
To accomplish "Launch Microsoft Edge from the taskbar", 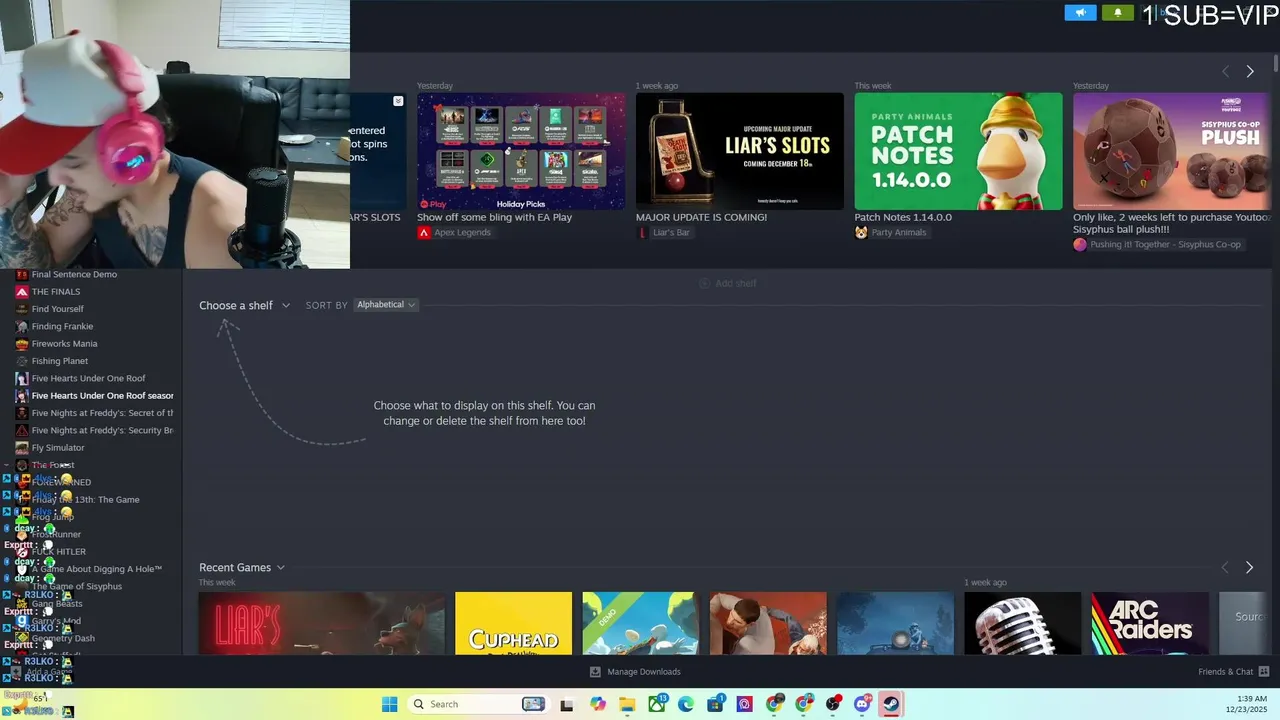I will click(x=686, y=704).
